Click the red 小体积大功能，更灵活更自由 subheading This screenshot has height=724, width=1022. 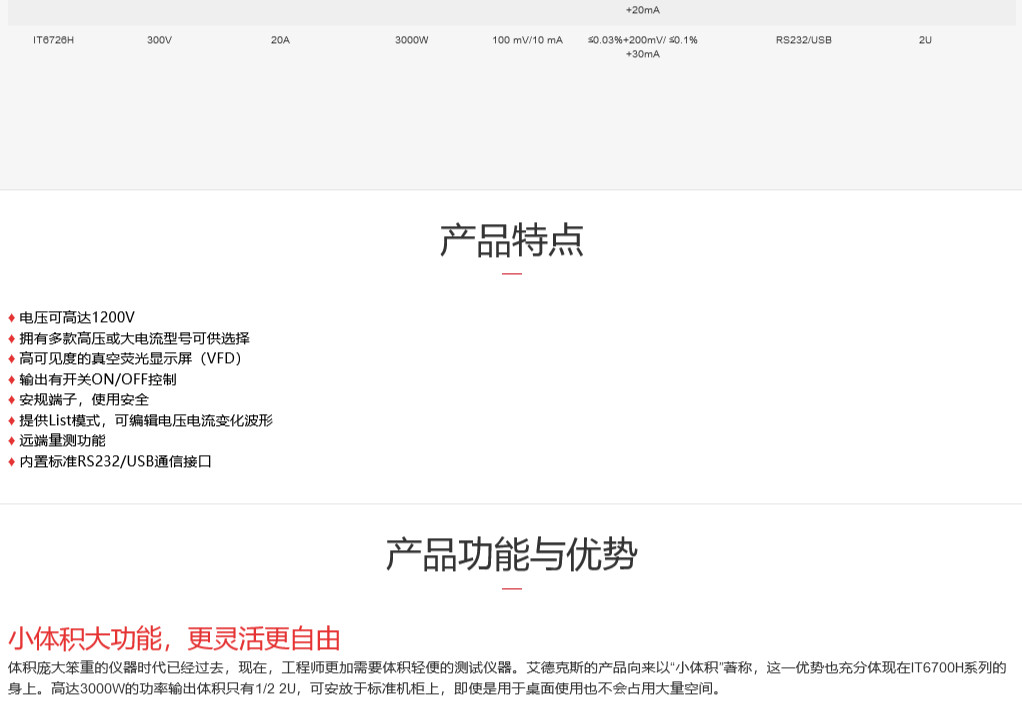[174, 638]
